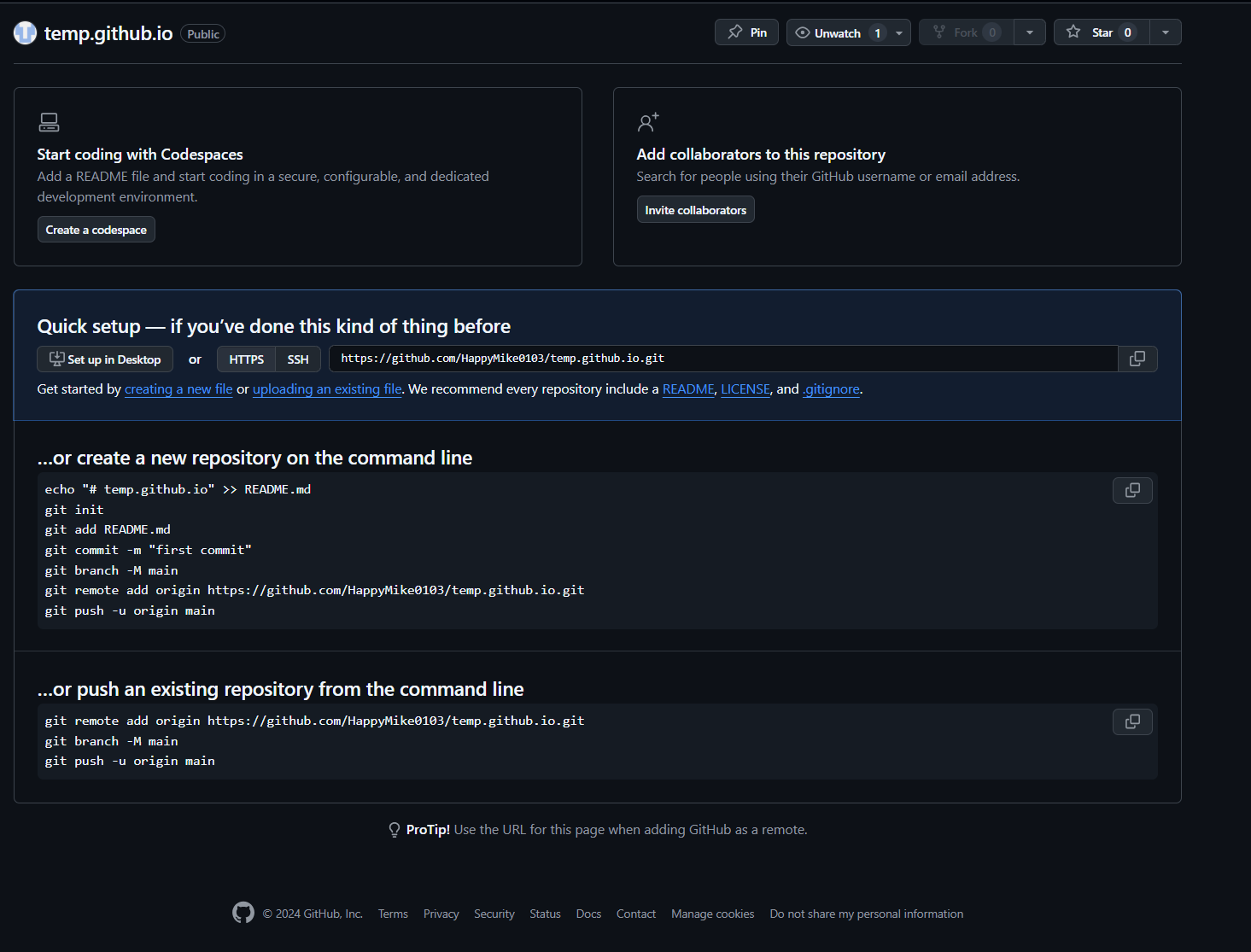The height and width of the screenshot is (952, 1251).
Task: Open the .gitignore recommendation link
Action: point(831,389)
